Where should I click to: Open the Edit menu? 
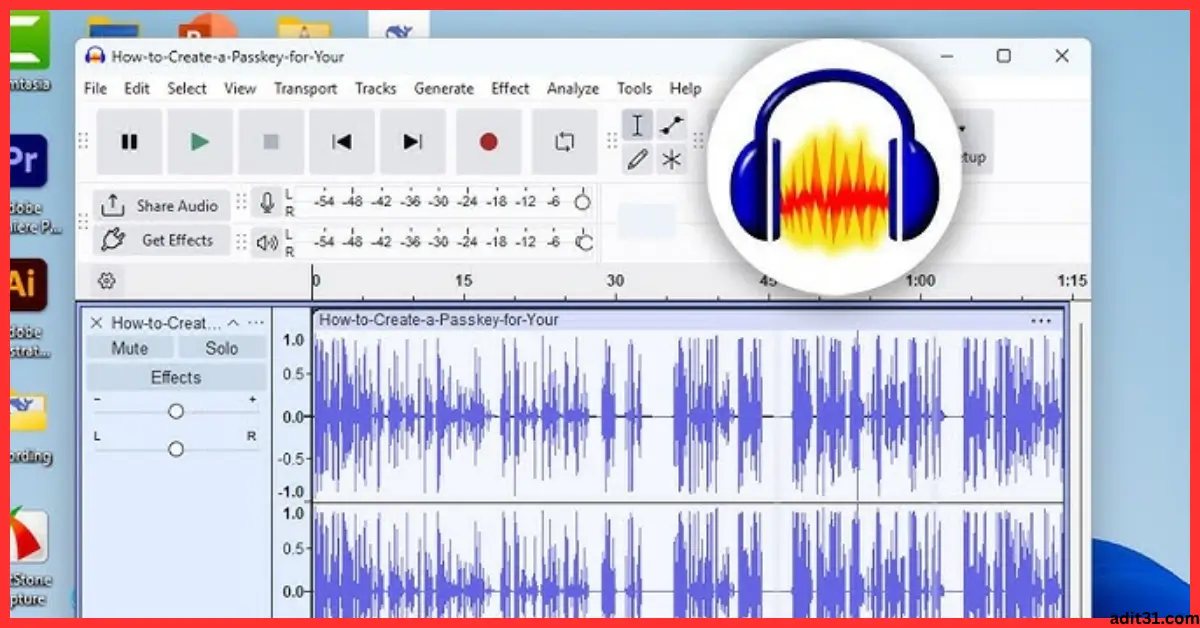coord(137,89)
